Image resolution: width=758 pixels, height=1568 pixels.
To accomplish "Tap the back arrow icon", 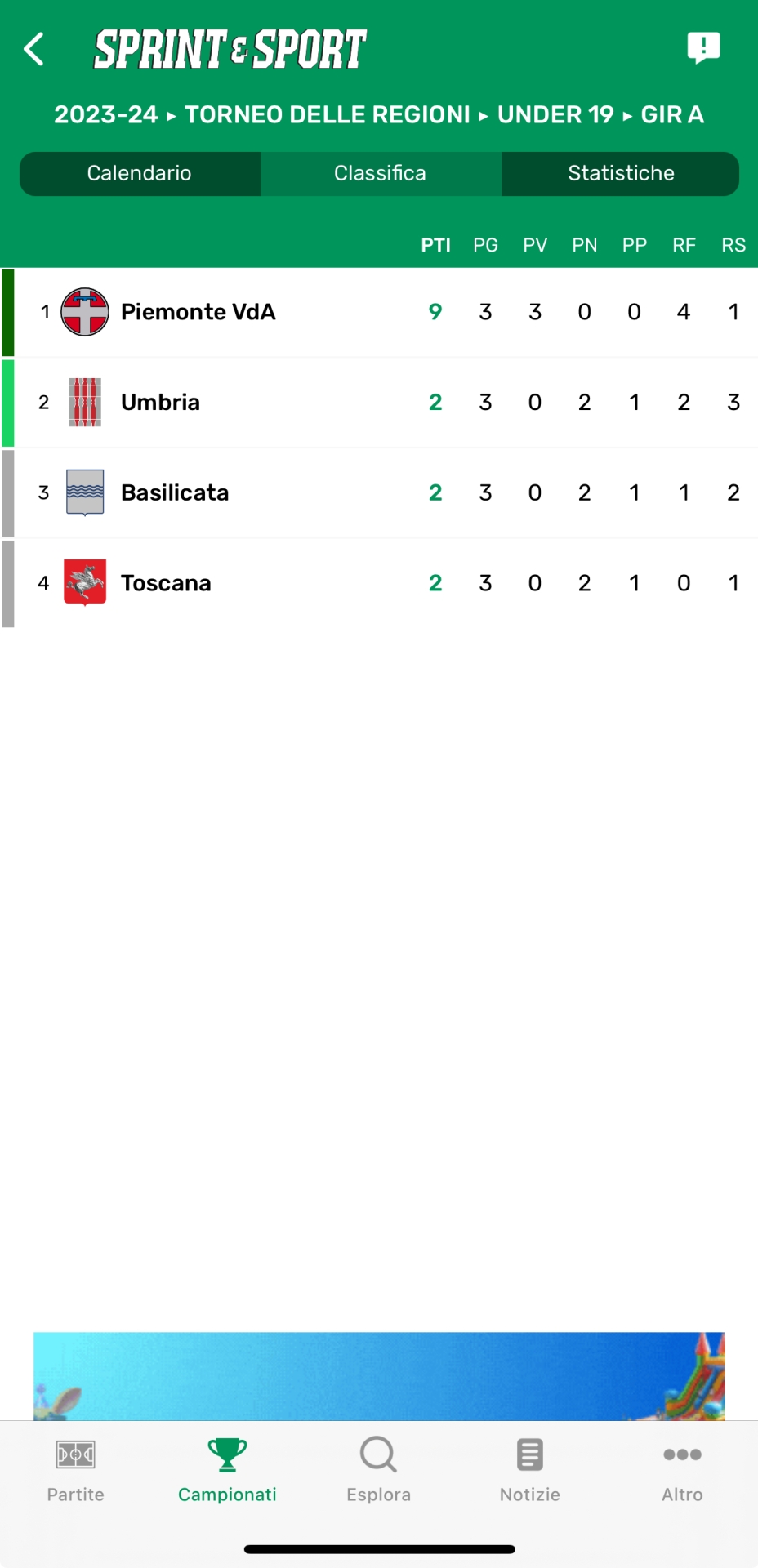I will [34, 49].
